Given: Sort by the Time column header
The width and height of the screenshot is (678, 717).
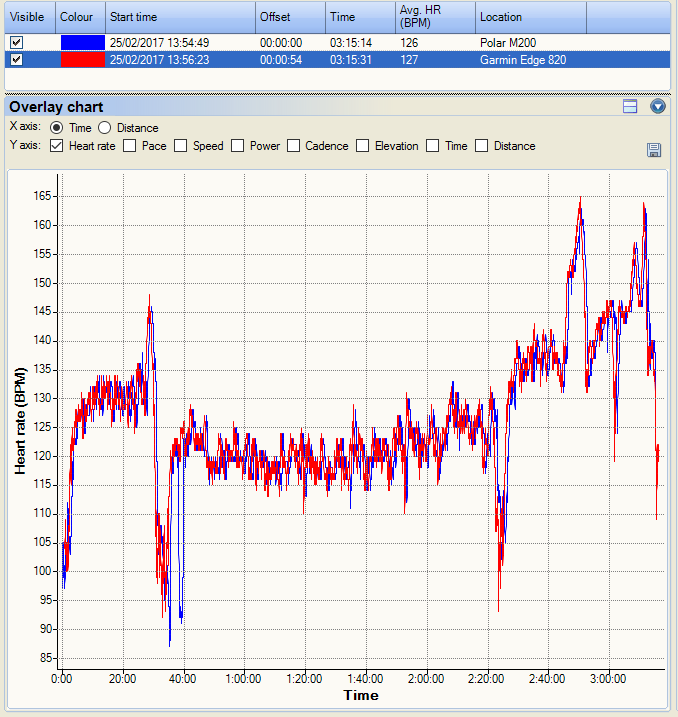Looking at the screenshot, I should pyautogui.click(x=360, y=17).
